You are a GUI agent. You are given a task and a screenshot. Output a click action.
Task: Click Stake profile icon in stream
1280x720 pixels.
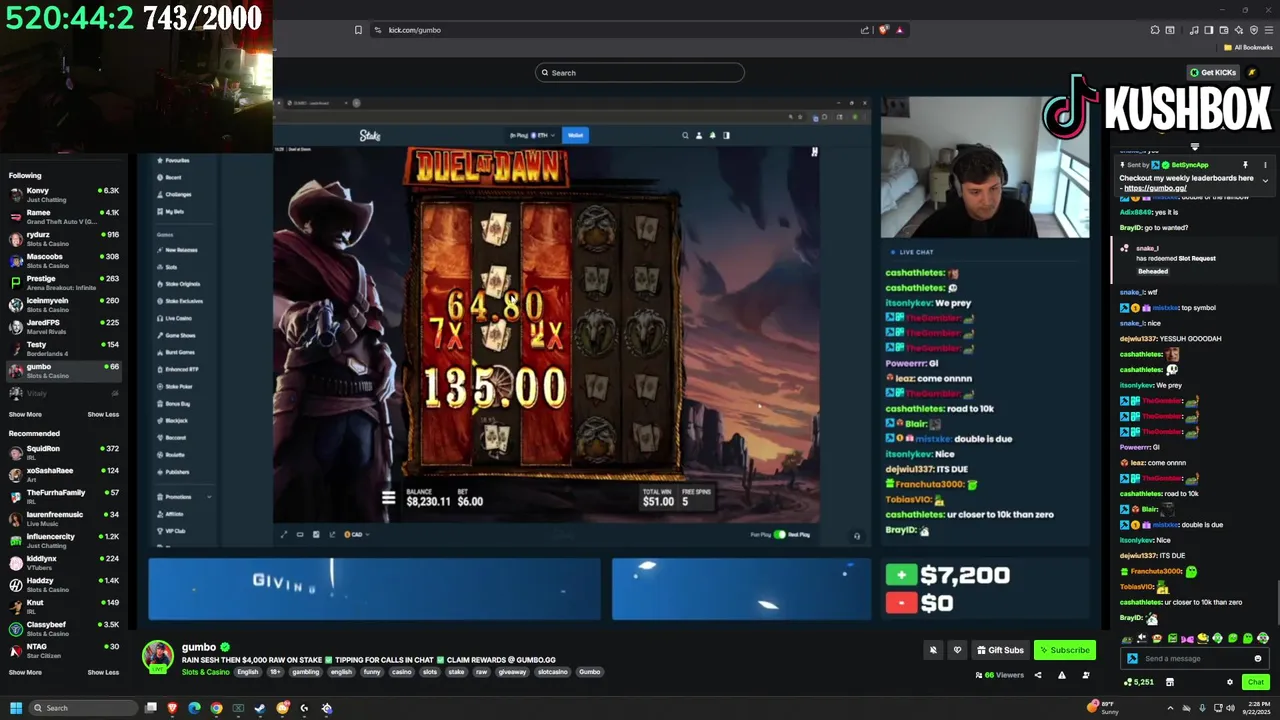pos(699,135)
